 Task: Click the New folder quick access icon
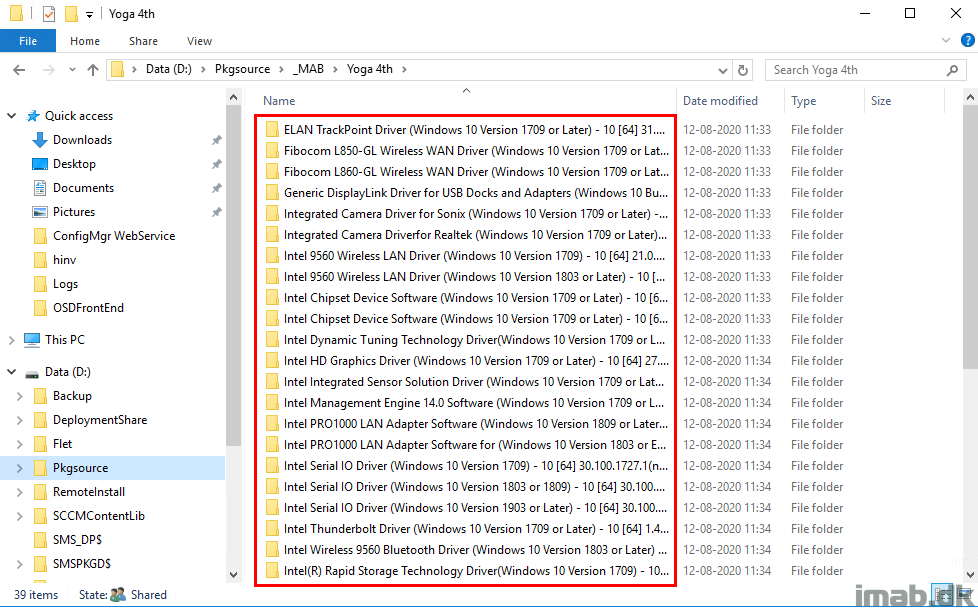click(x=71, y=14)
